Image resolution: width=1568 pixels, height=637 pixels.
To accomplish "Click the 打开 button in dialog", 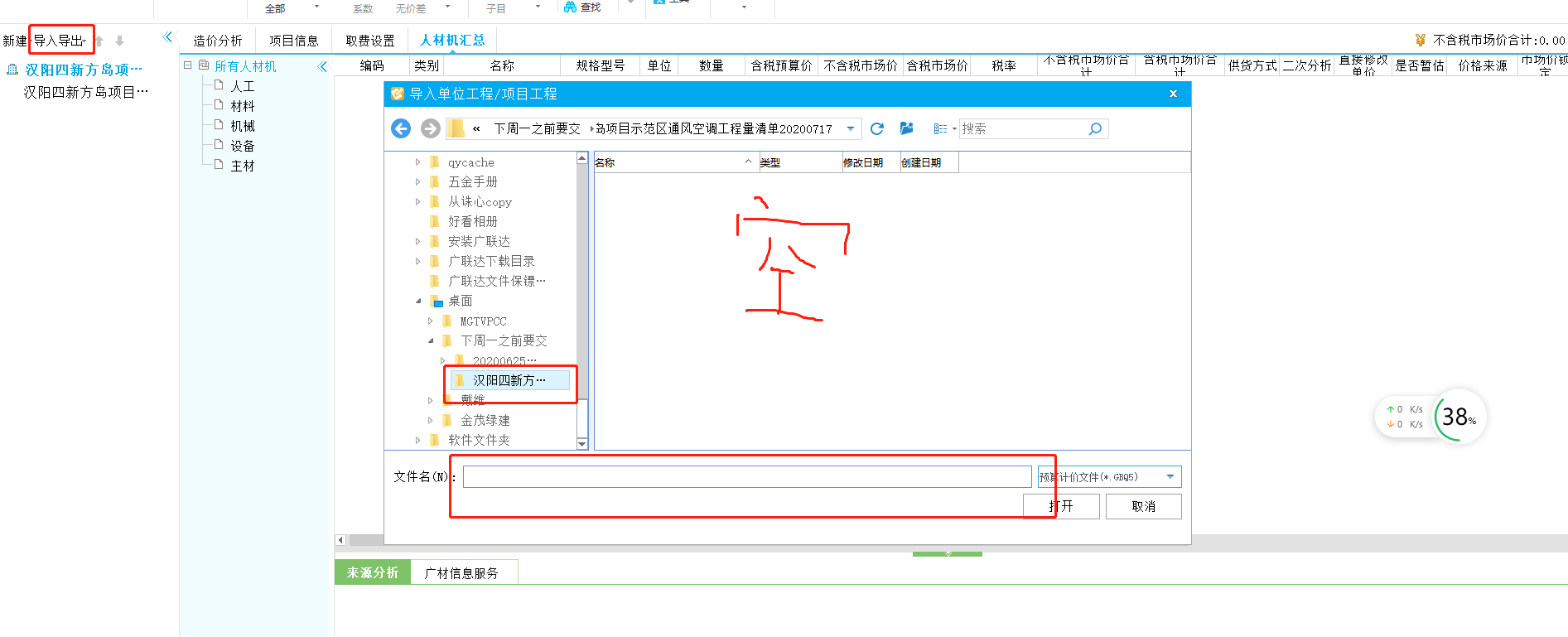I will click(1061, 506).
